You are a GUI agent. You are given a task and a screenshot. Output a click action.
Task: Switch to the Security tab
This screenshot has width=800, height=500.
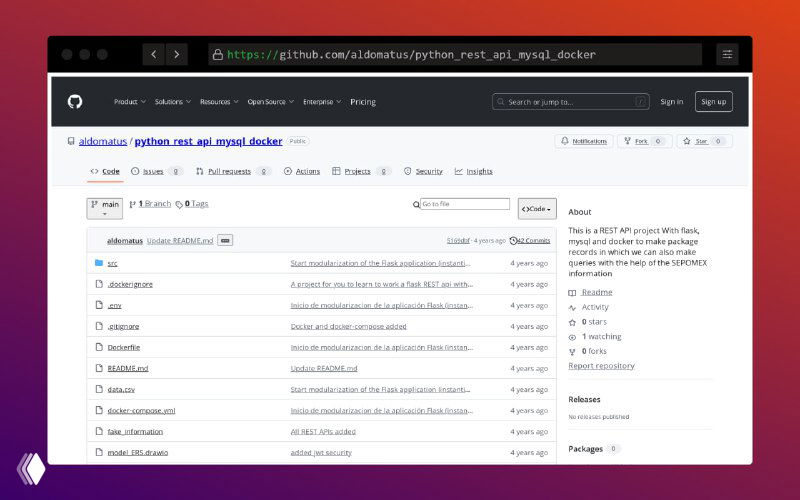click(423, 171)
